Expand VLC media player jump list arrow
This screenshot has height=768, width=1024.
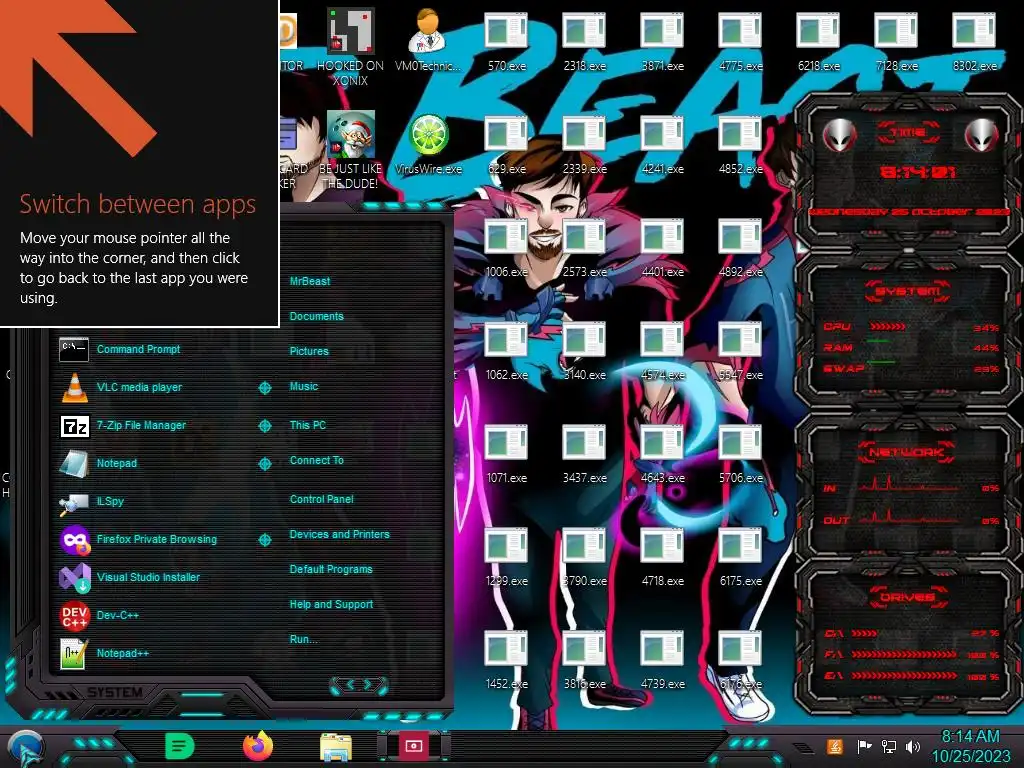[264, 388]
